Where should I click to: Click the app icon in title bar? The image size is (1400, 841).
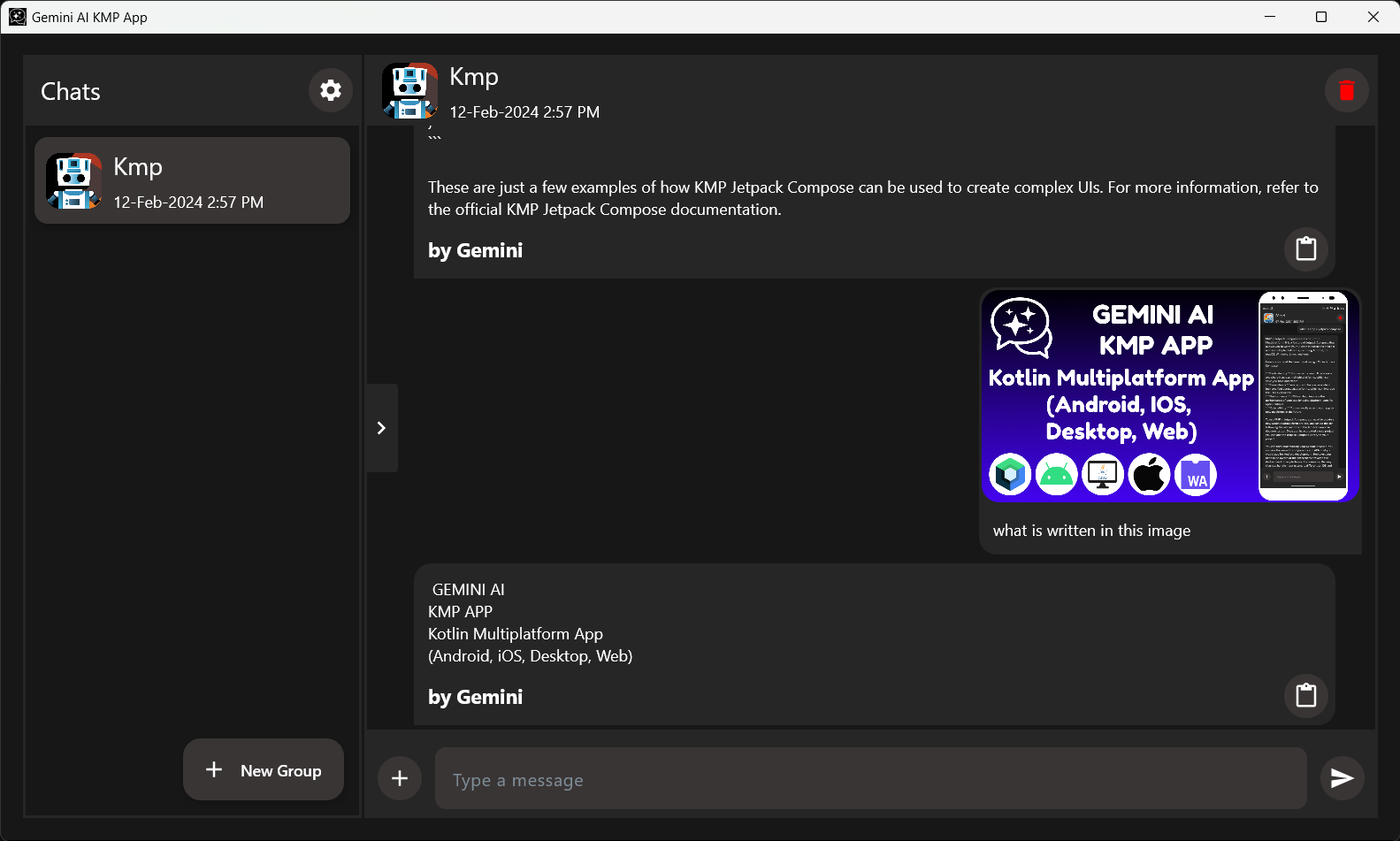click(x=18, y=17)
